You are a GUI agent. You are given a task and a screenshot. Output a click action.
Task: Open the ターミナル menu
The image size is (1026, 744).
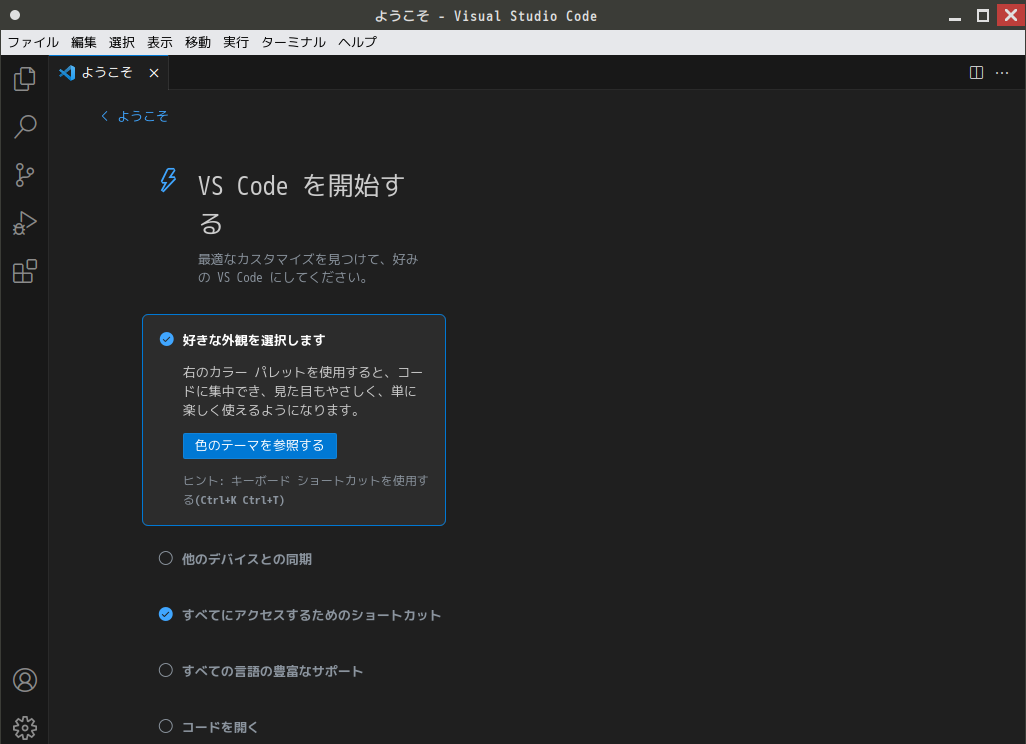293,43
